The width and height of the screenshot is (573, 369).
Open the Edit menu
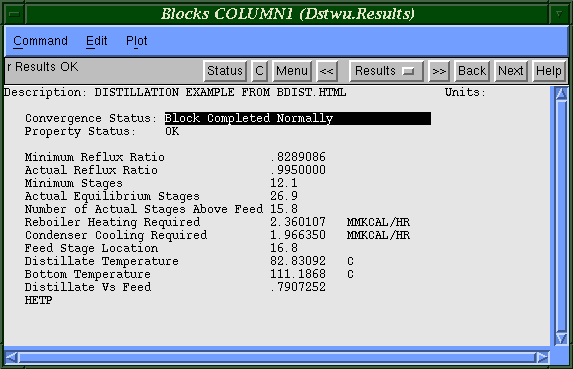click(96, 41)
